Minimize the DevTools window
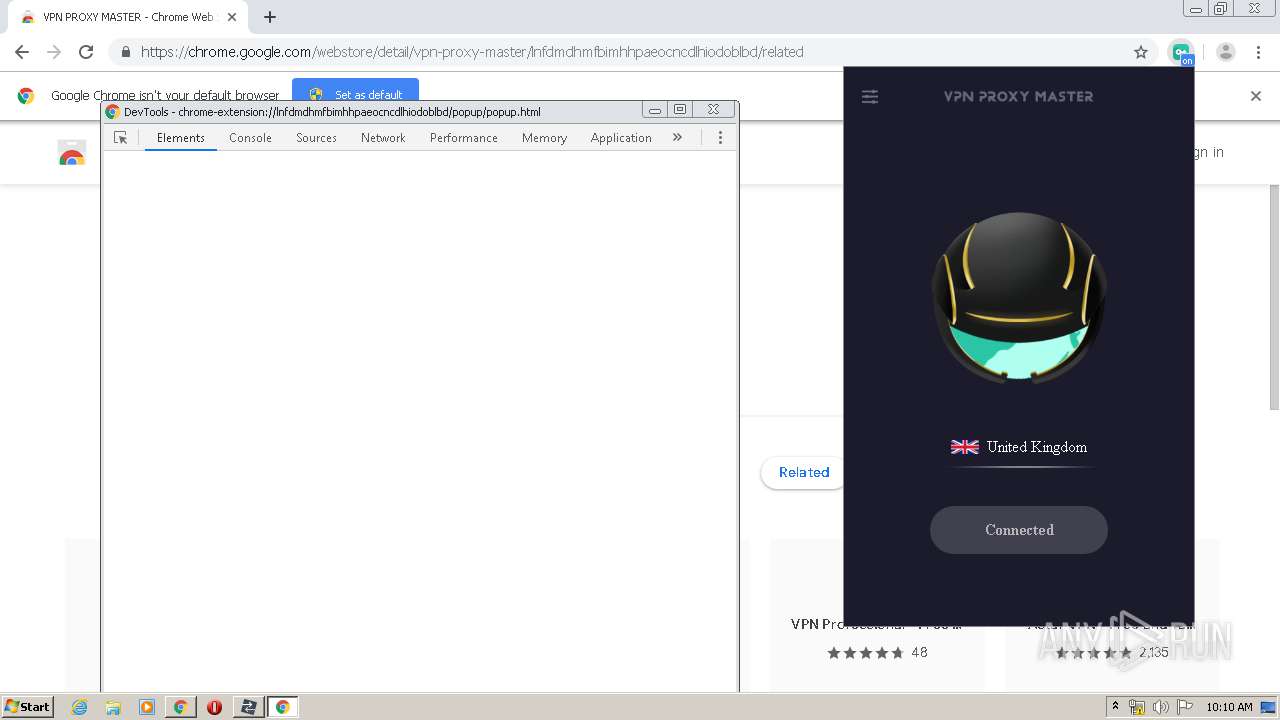The image size is (1280, 720). click(655, 110)
